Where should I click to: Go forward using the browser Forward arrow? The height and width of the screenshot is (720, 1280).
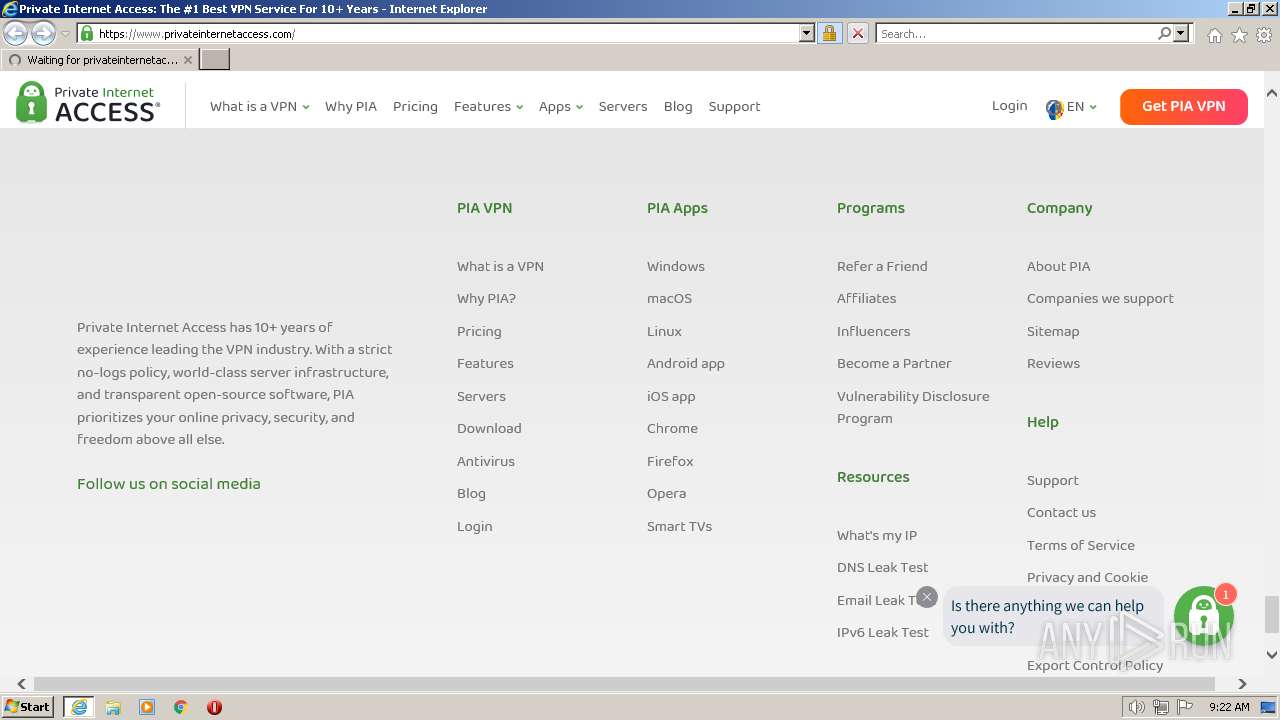43,33
